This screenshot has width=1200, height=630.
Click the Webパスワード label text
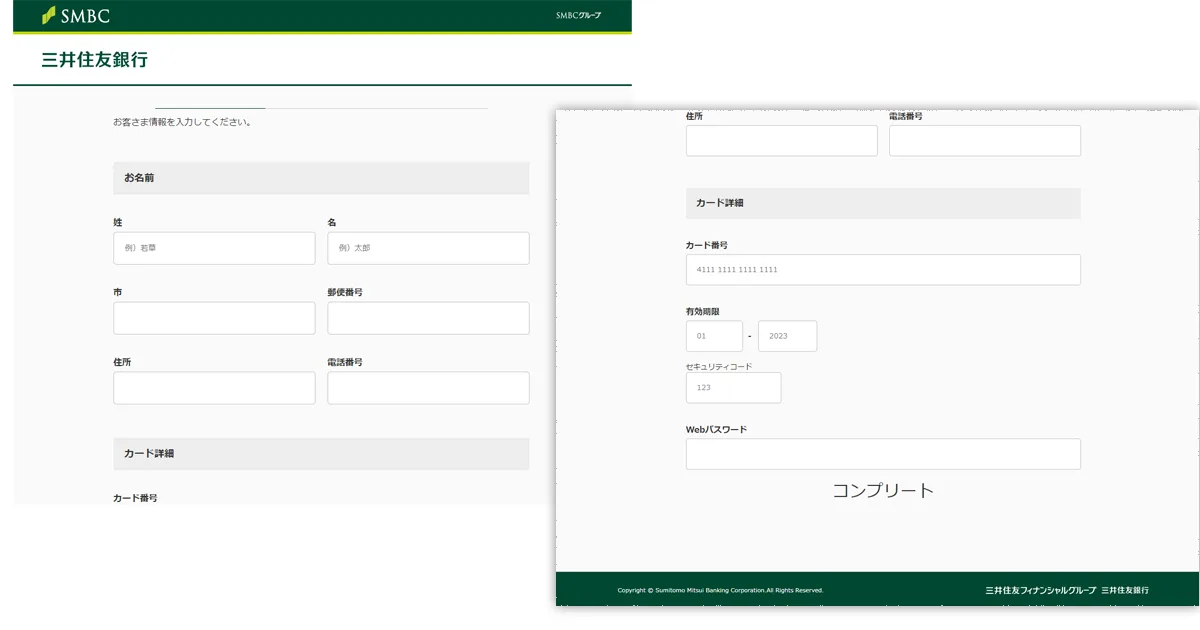[716, 429]
